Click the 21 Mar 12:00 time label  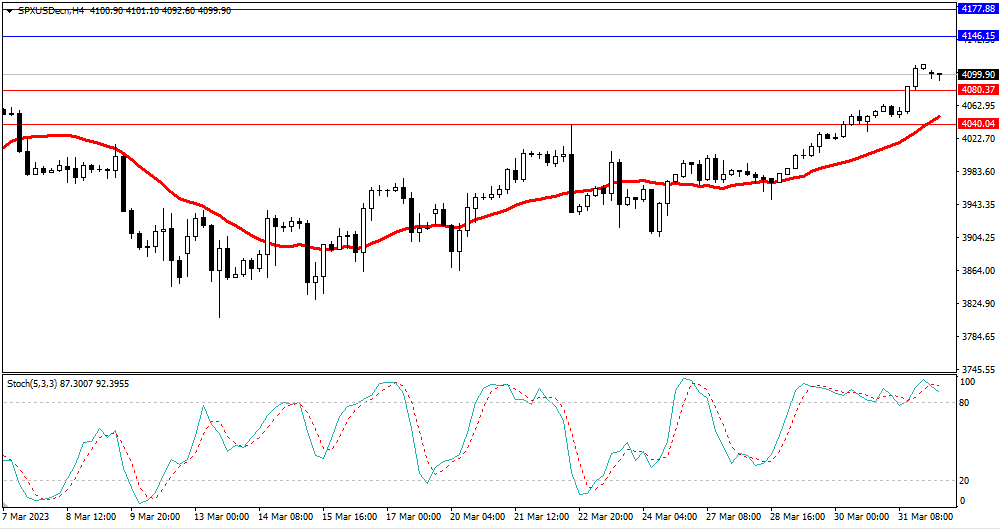pos(541,516)
